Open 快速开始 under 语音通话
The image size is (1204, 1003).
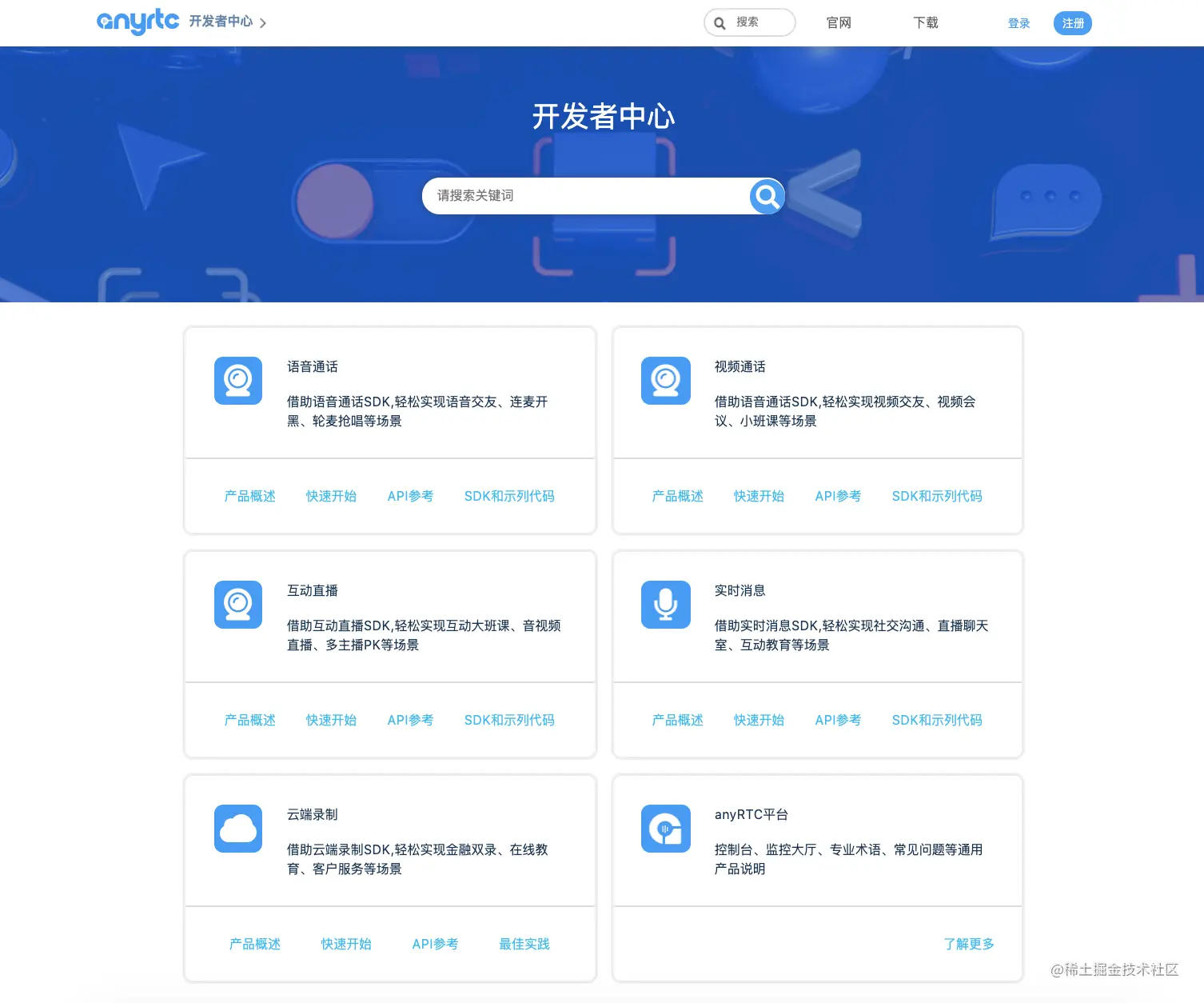click(x=331, y=496)
